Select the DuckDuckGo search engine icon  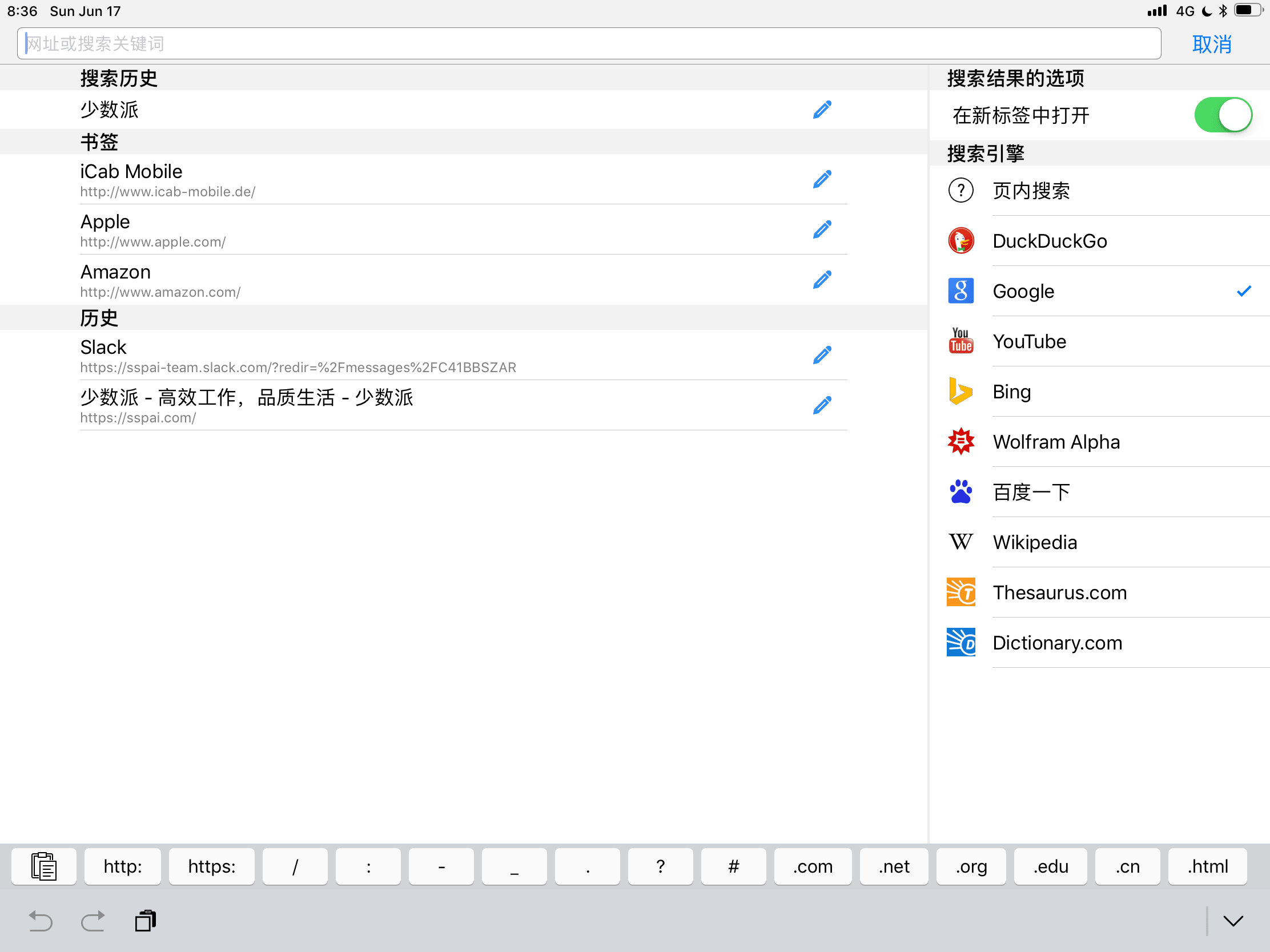(960, 241)
